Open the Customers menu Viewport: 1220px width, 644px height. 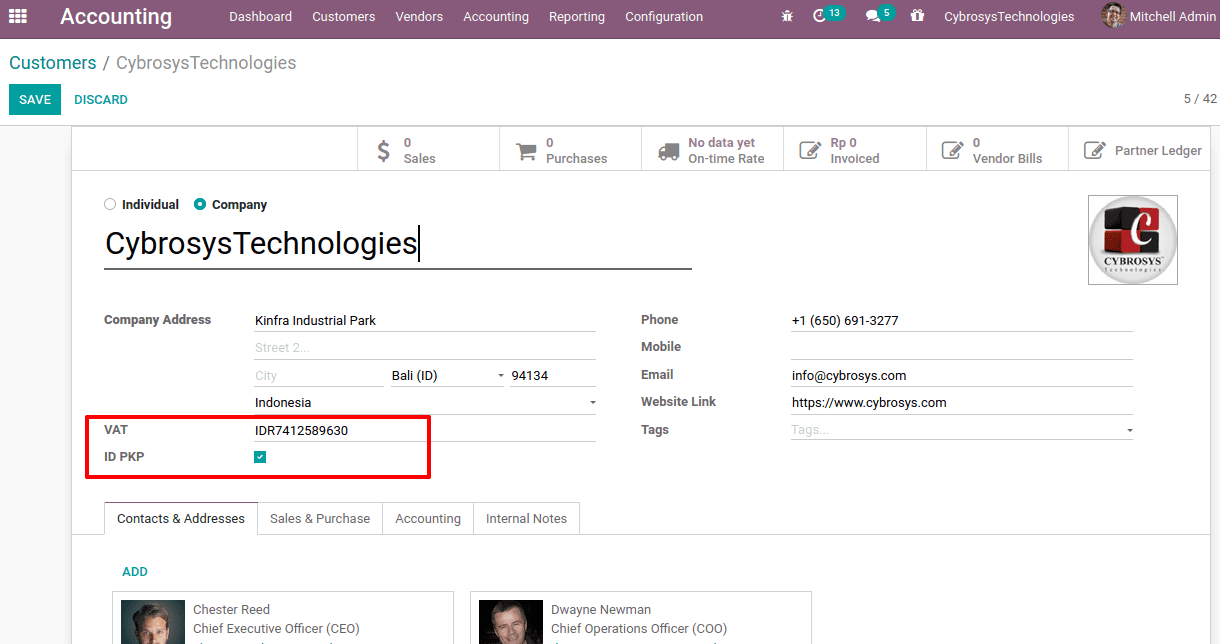[x=344, y=16]
